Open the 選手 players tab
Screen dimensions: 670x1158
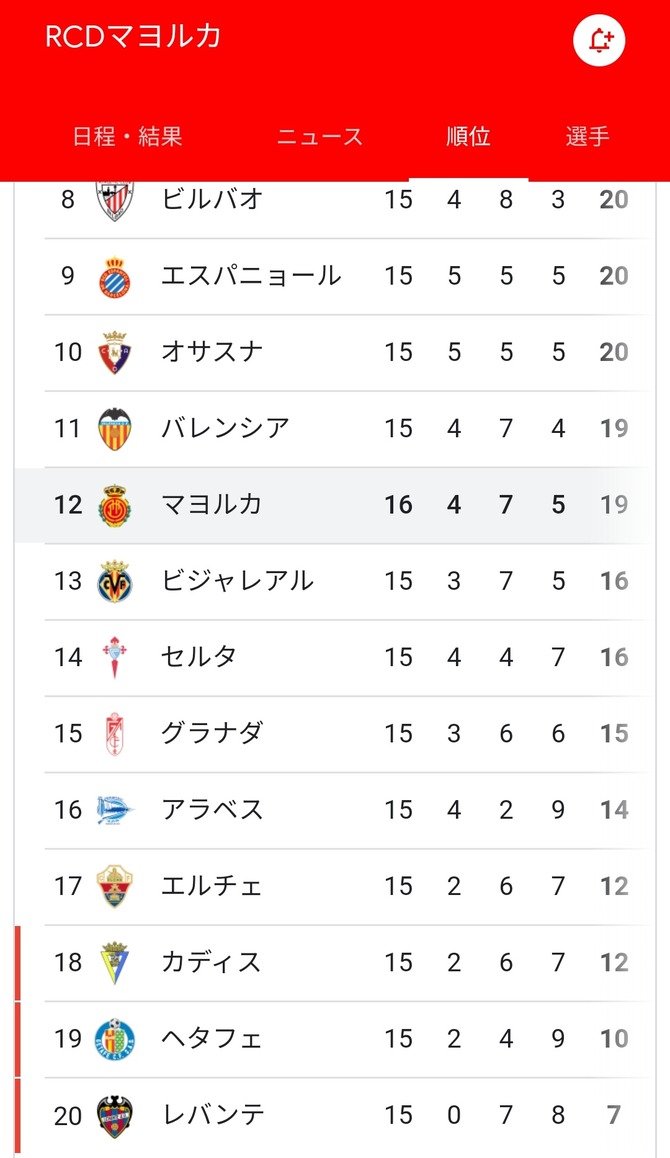[x=587, y=137]
